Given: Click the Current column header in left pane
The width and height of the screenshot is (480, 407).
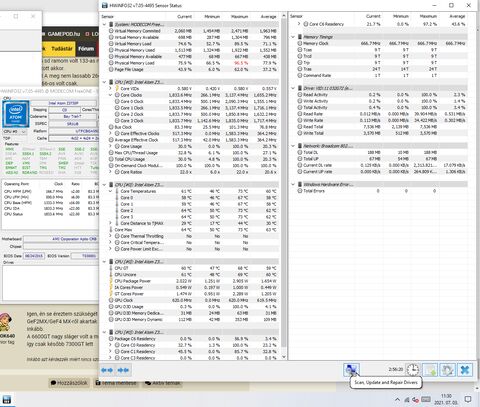Looking at the screenshot, I should pyautogui.click(x=184, y=16).
